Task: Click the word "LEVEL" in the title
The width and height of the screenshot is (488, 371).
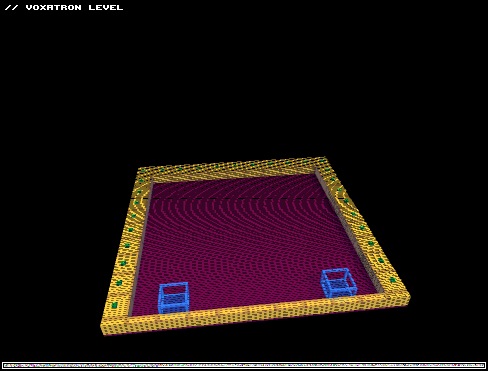Action: [106, 7]
